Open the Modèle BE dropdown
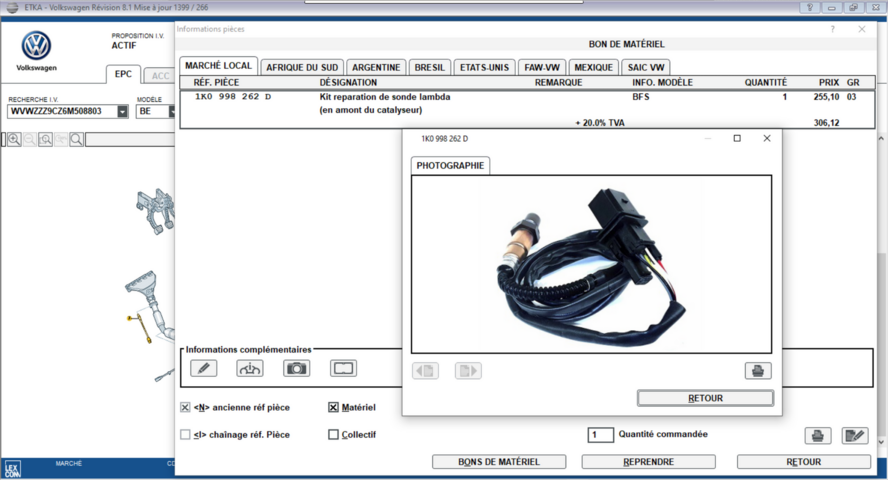 click(172, 112)
